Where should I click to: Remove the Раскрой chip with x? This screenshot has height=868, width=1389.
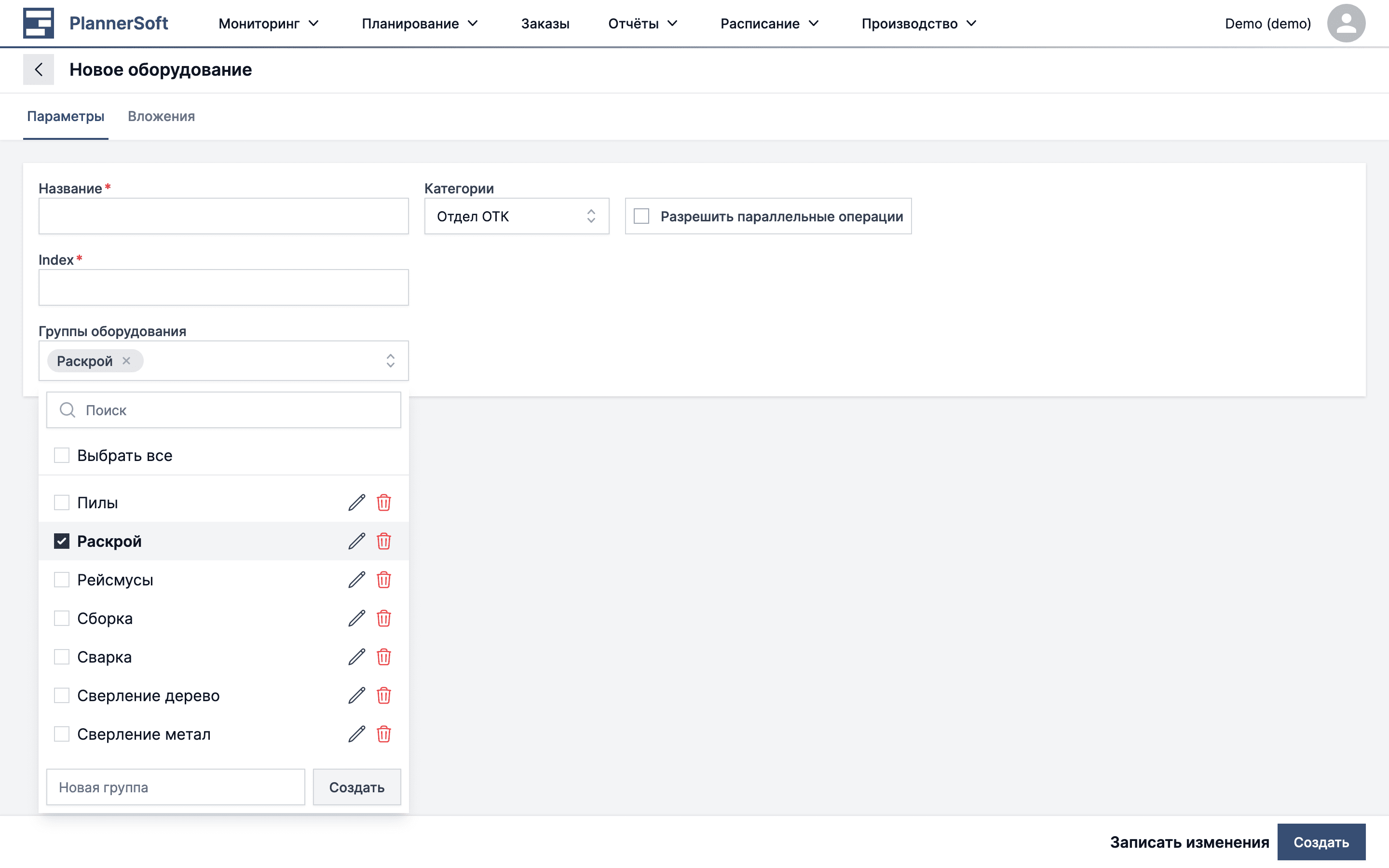point(126,361)
